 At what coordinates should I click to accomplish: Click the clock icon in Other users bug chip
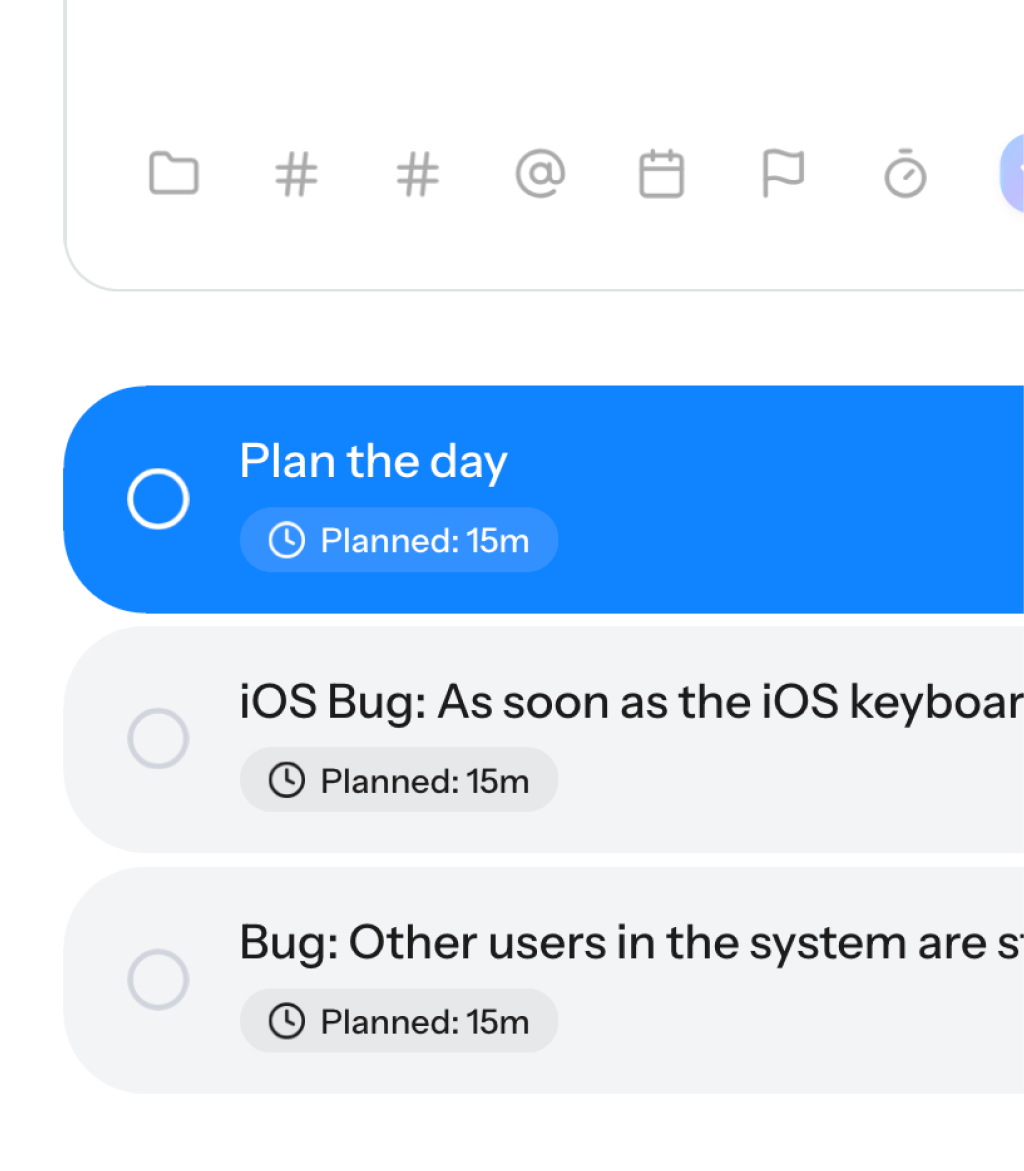(287, 1021)
